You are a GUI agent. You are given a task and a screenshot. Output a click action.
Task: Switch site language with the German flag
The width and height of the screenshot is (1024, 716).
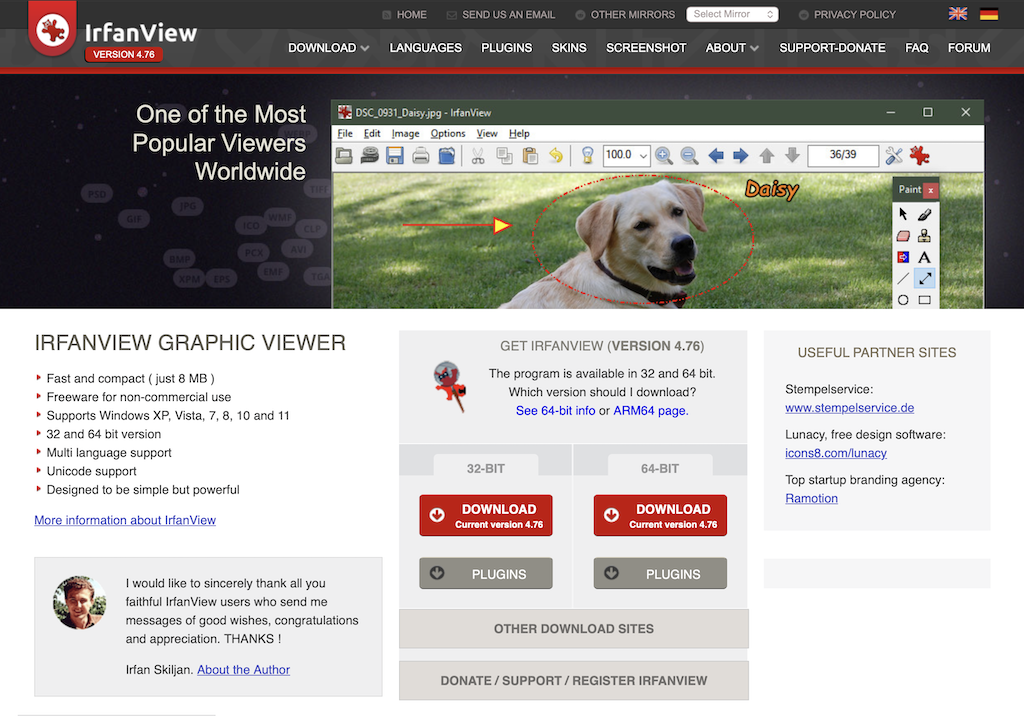click(989, 14)
